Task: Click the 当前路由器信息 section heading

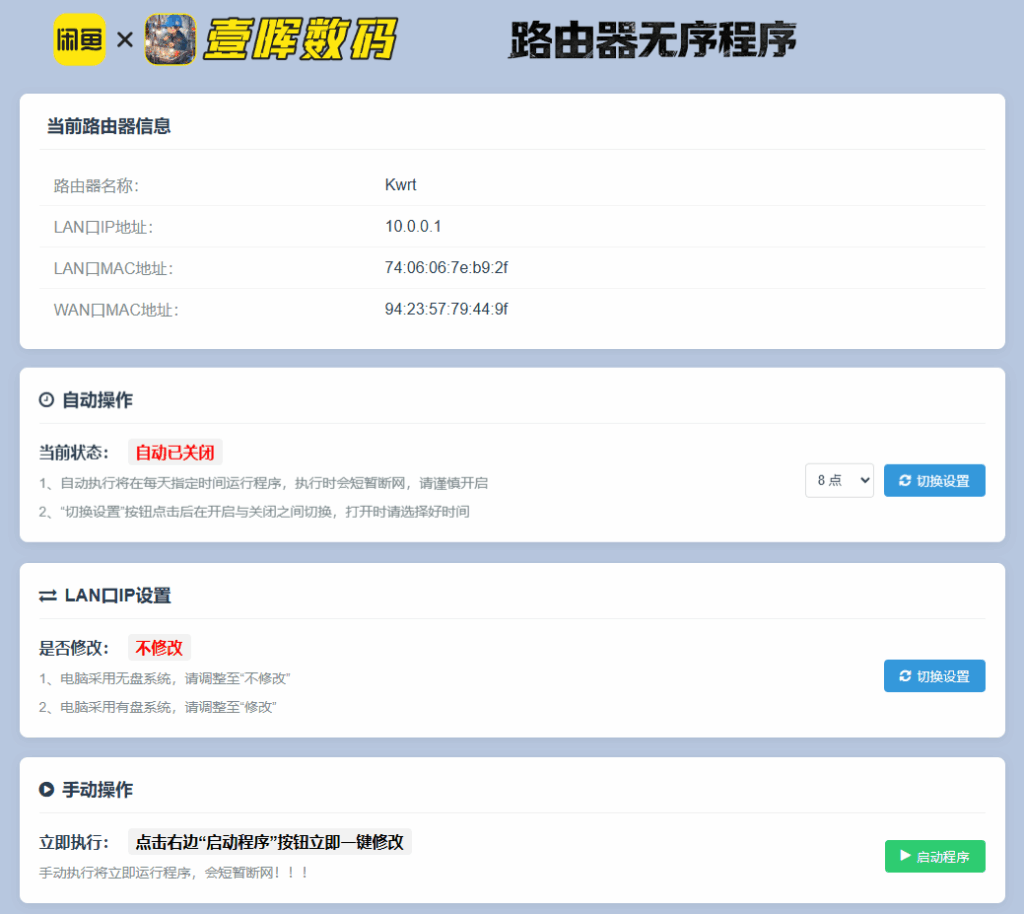Action: [108, 126]
